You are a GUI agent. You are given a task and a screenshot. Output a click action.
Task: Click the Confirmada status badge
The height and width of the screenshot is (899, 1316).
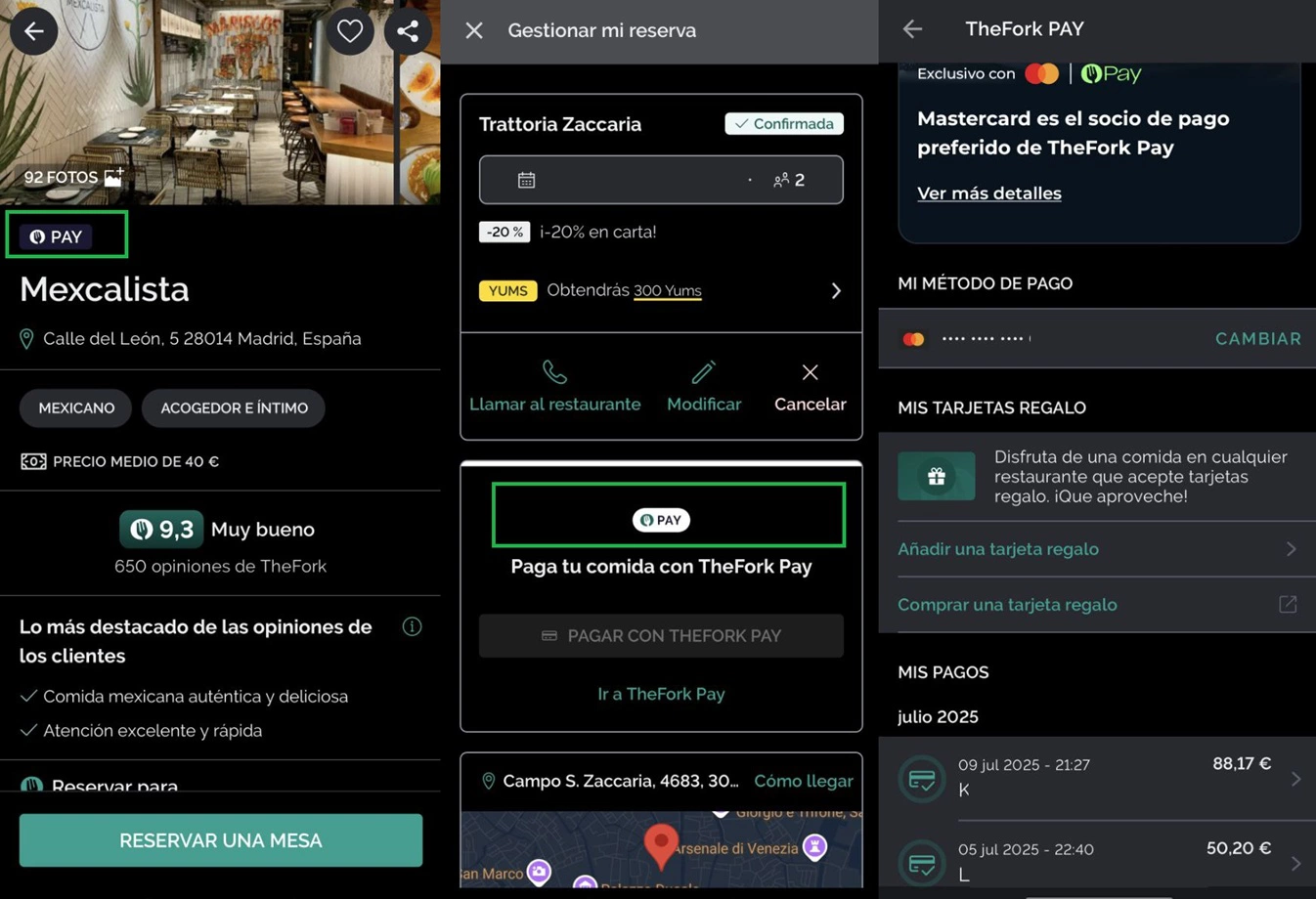click(784, 123)
